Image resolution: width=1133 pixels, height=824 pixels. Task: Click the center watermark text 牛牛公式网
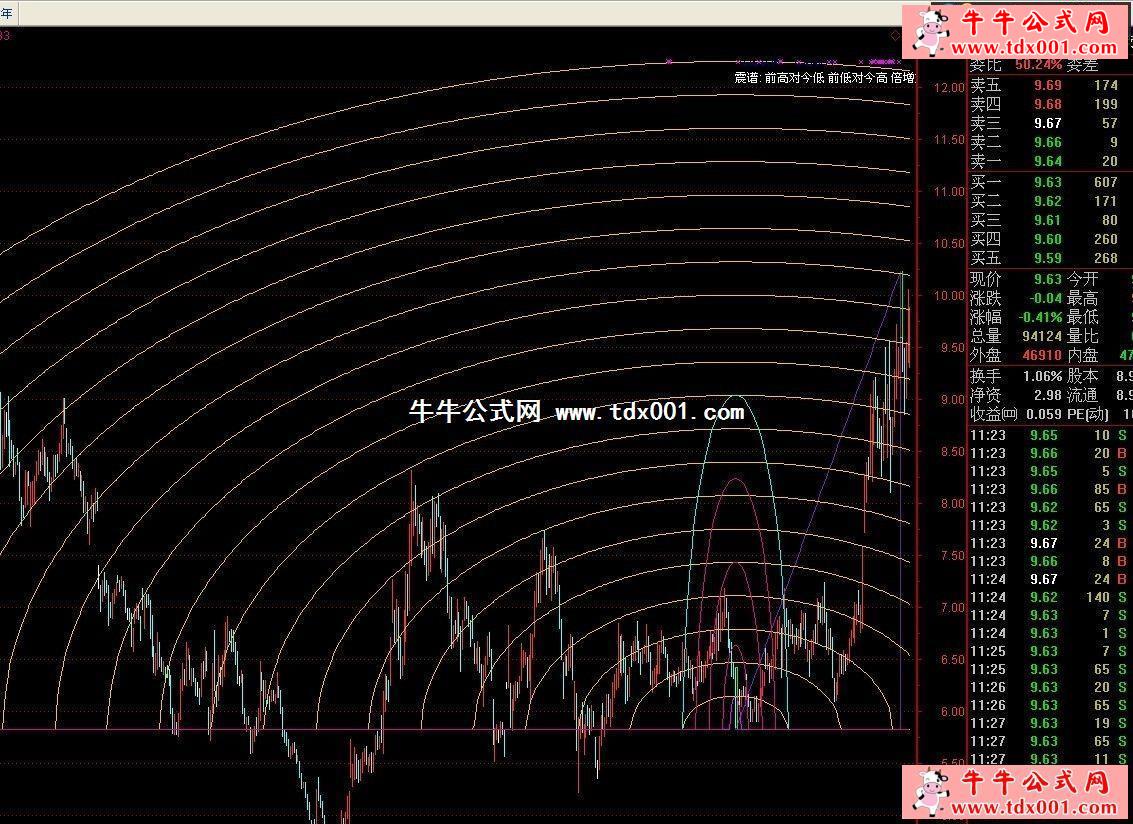tap(475, 411)
